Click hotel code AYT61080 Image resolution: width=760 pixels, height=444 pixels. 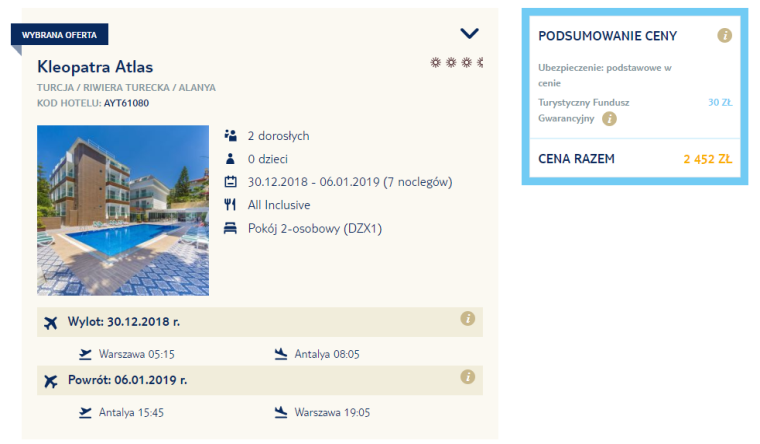point(127,103)
